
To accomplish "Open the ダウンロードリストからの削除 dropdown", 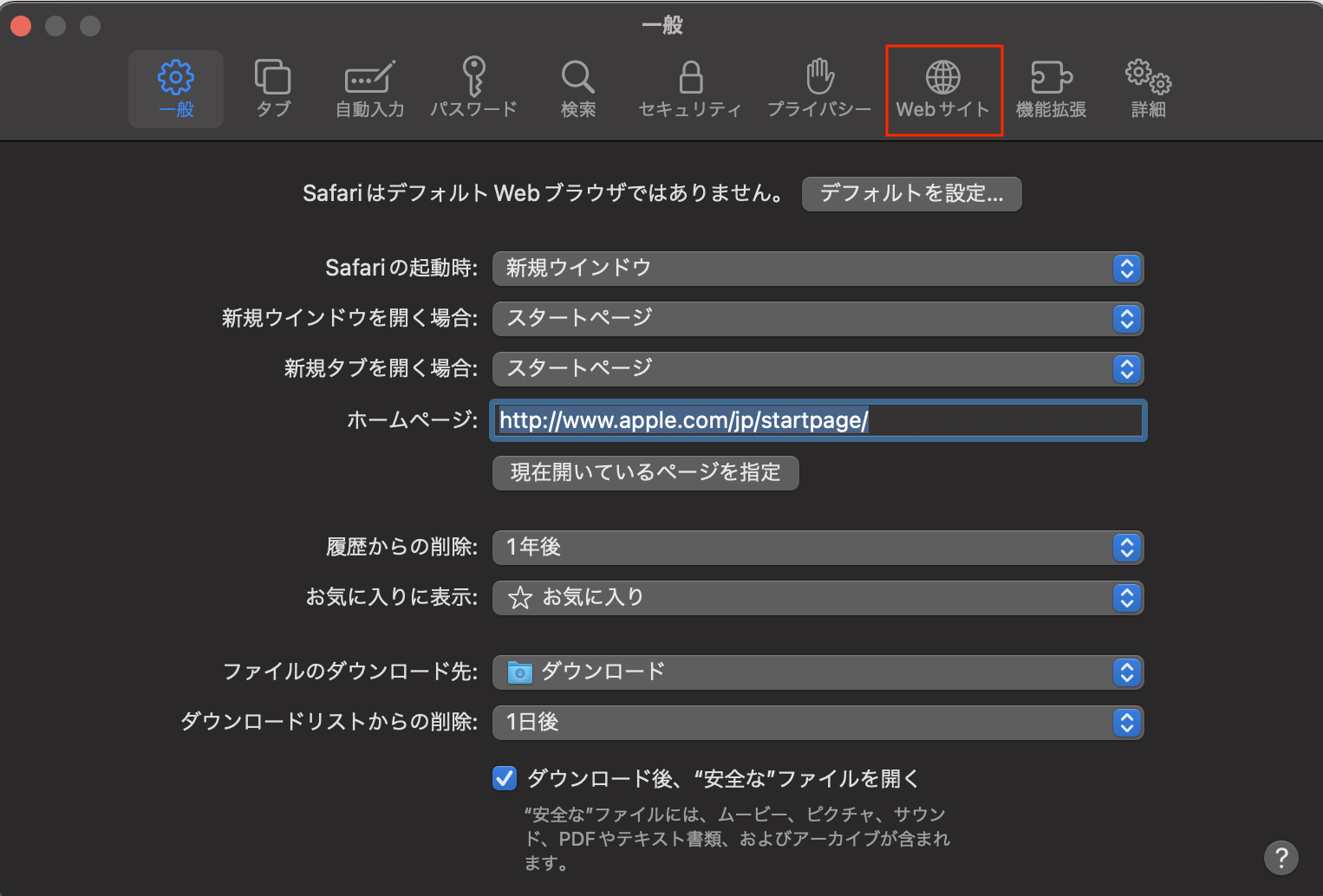I will tap(818, 722).
